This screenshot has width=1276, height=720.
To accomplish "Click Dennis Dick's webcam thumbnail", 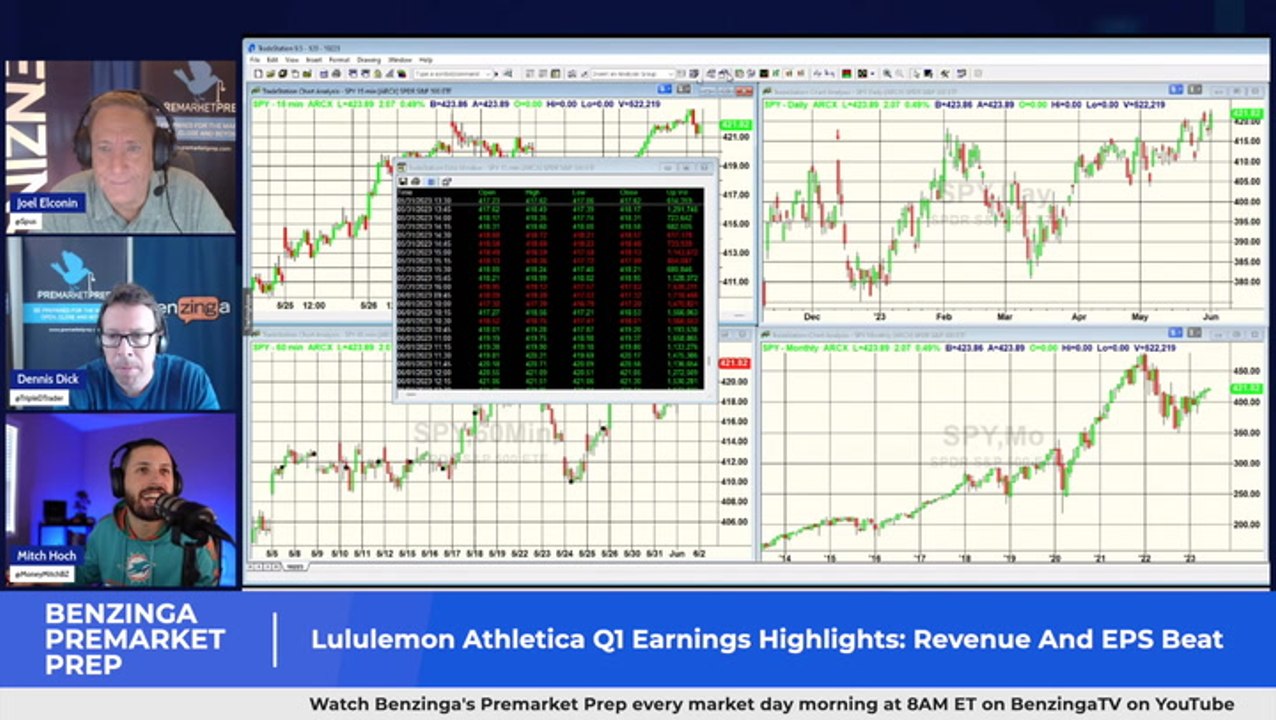I will click(121, 323).
